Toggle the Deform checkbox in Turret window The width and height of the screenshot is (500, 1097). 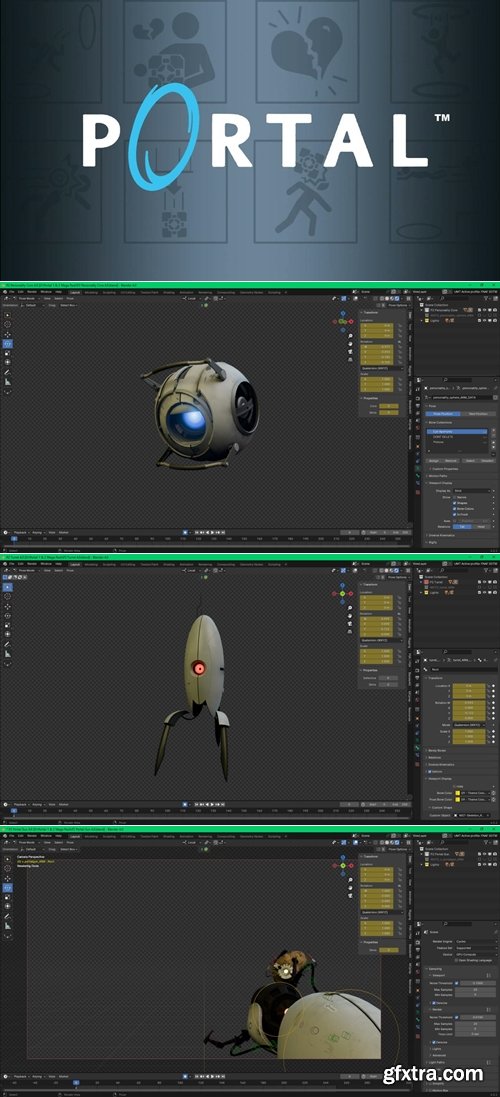tap(428, 772)
